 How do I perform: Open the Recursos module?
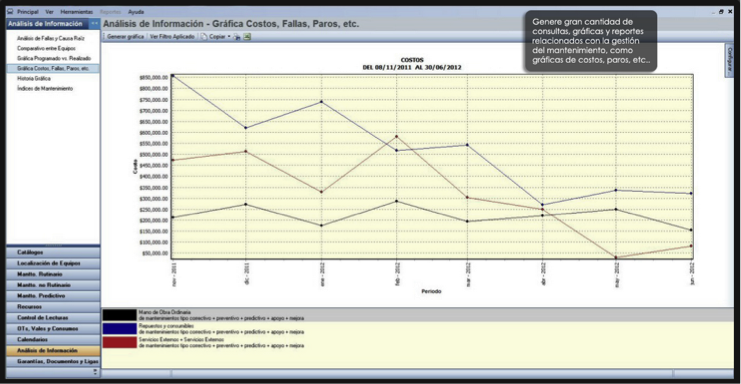point(53,307)
